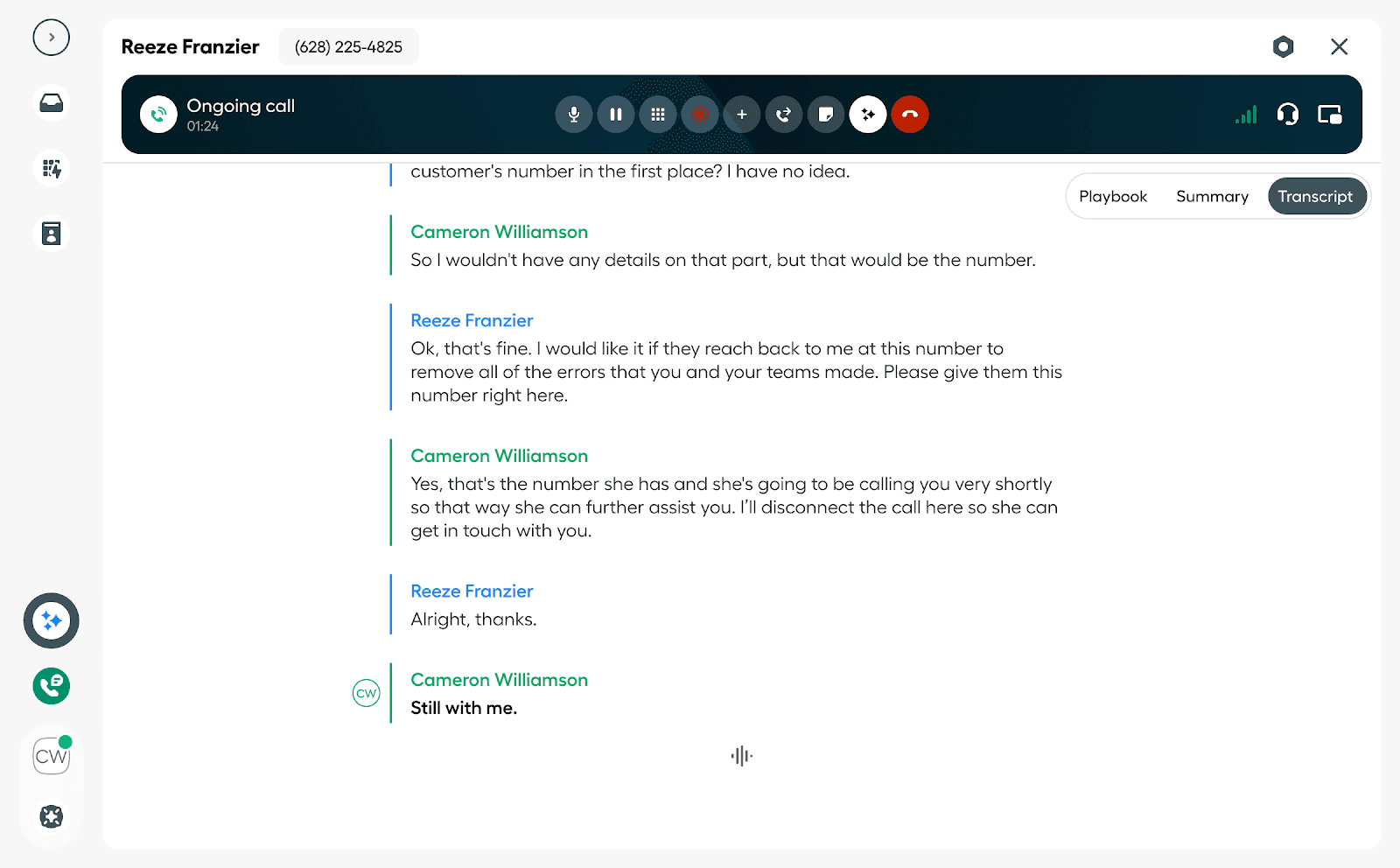Switch to the Summary tab
The height and width of the screenshot is (868, 1400).
pyautogui.click(x=1212, y=197)
